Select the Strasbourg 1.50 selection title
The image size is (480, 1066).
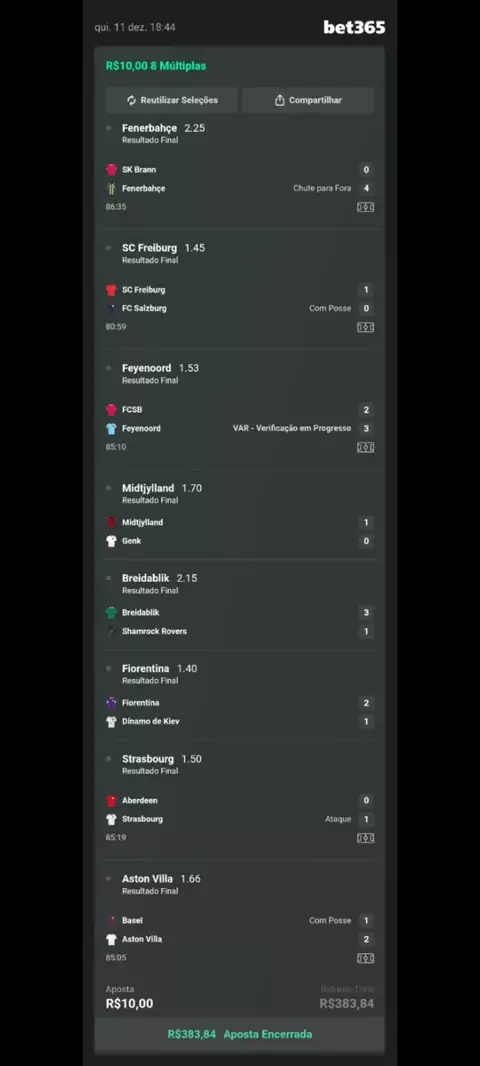click(x=162, y=759)
